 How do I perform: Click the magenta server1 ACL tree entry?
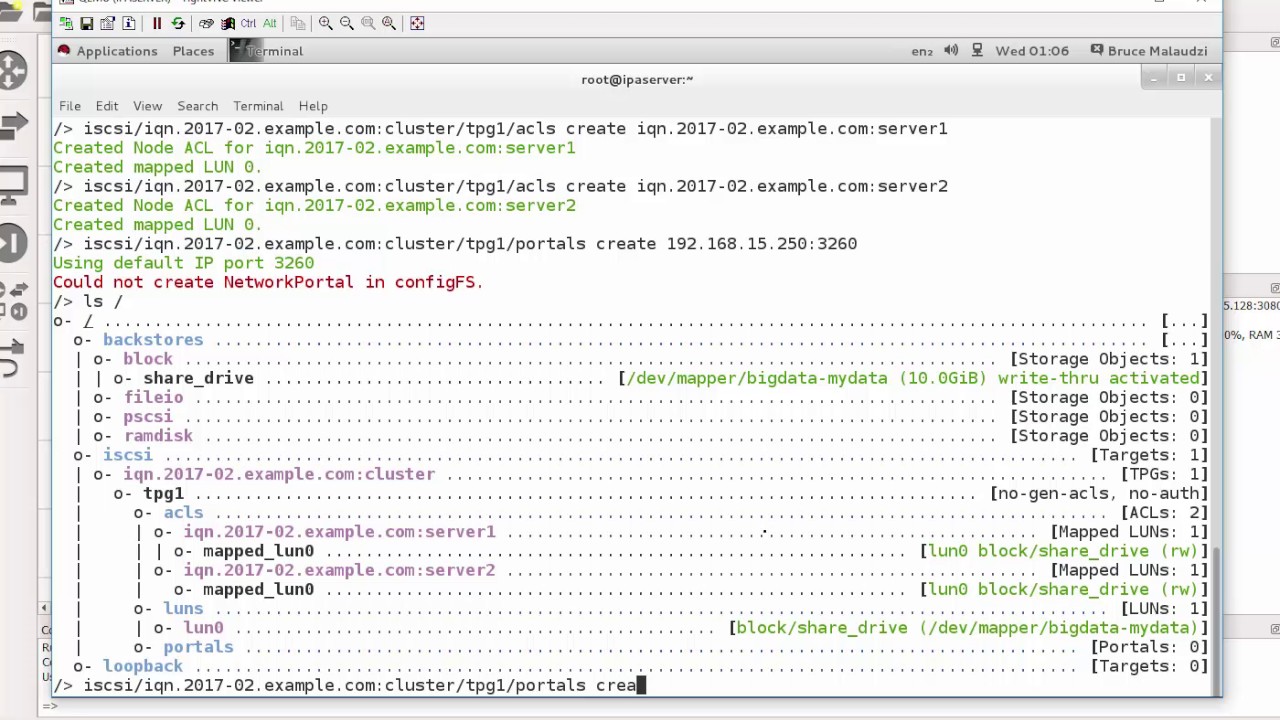tap(339, 532)
